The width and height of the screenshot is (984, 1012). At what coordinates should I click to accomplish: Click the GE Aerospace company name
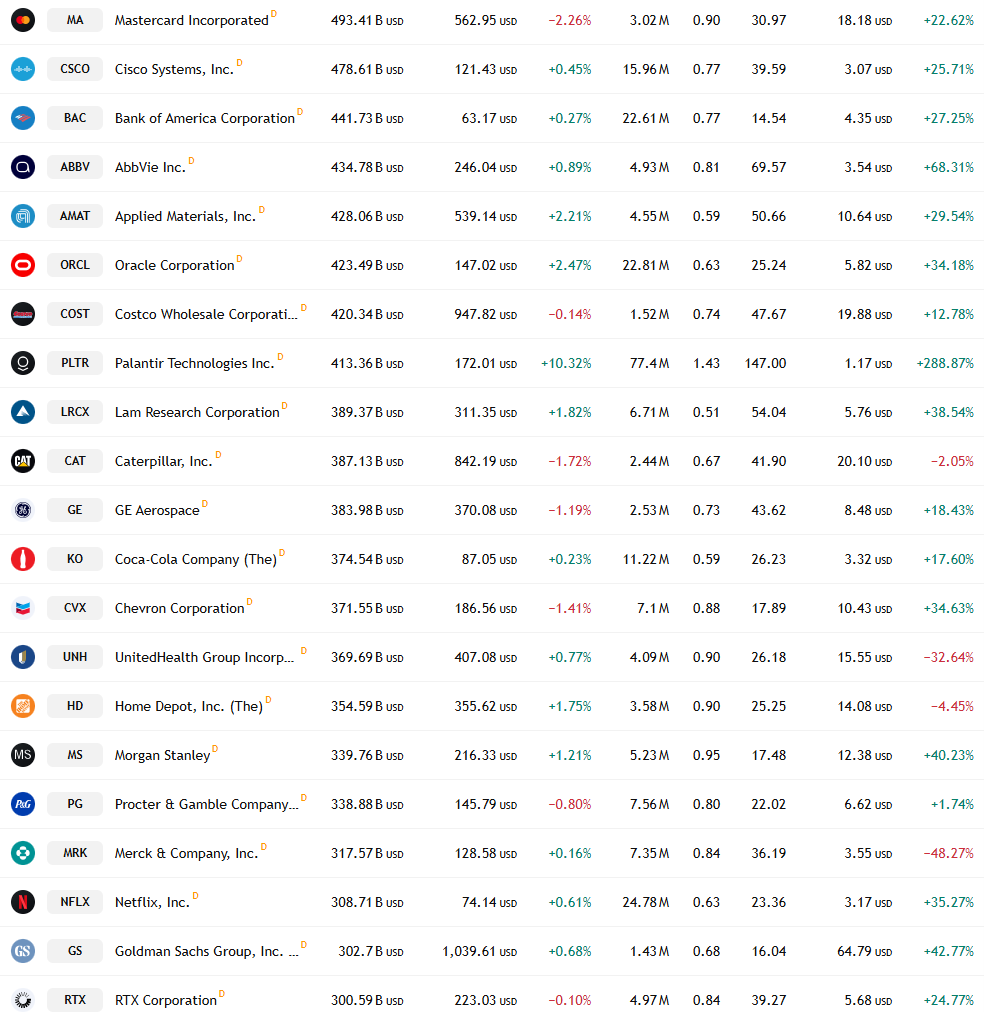pos(157,511)
